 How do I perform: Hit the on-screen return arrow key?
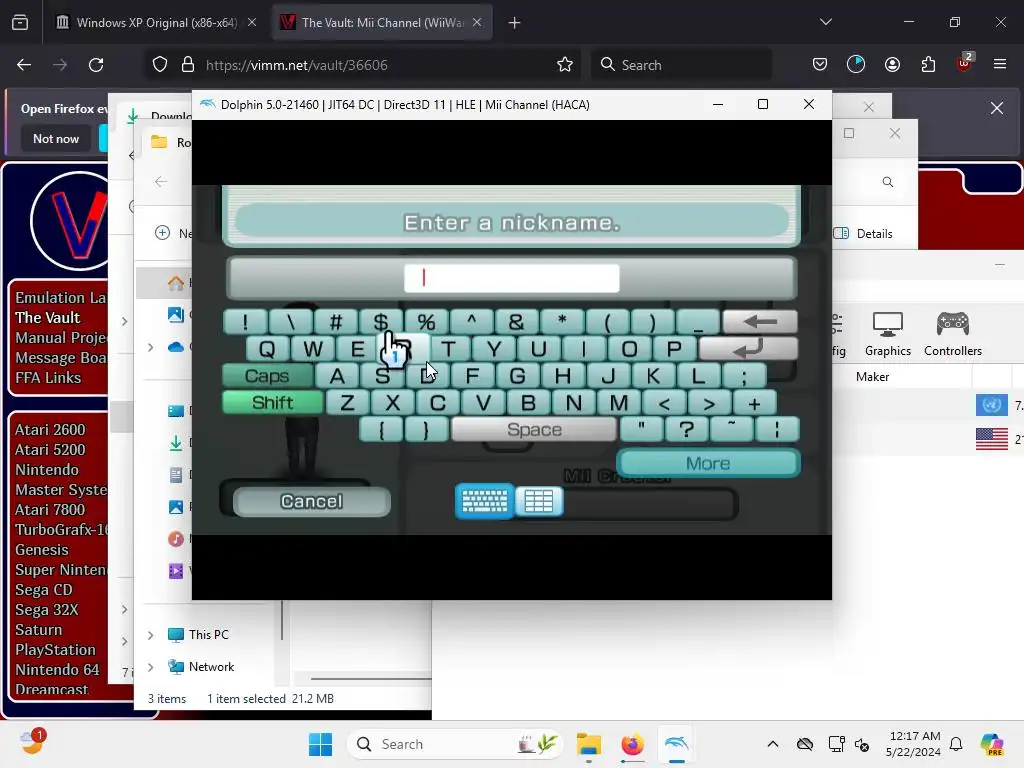(x=748, y=349)
